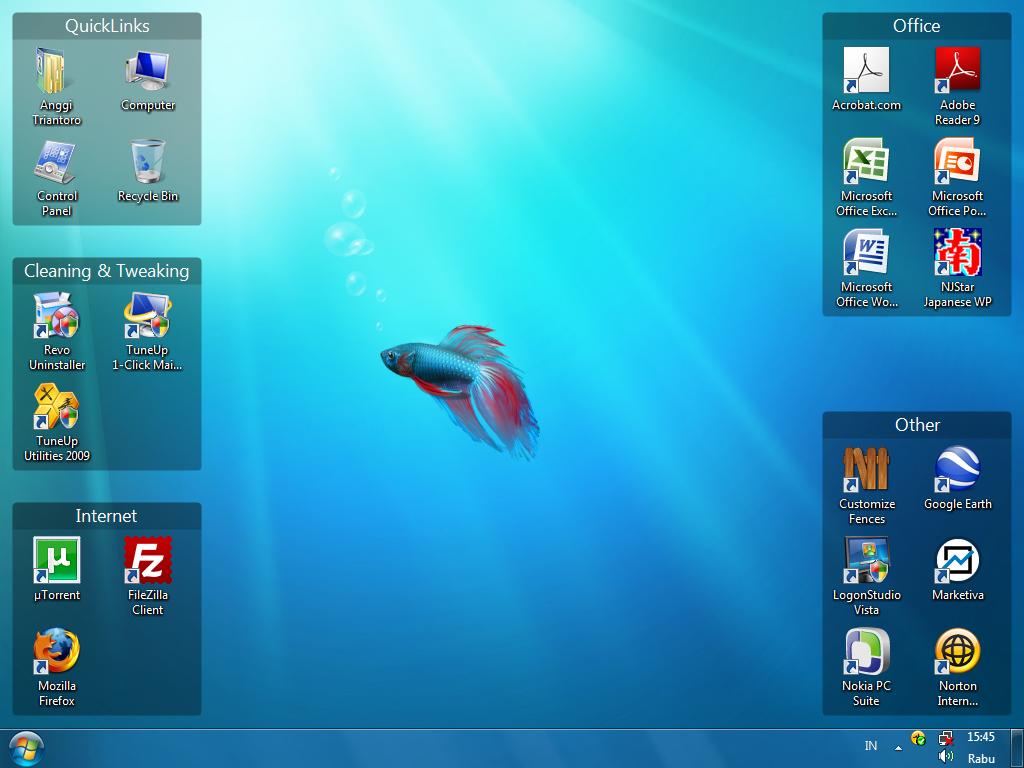Select the NJStar Japanese WP icon
Viewport: 1024px width, 768px height.
[957, 253]
